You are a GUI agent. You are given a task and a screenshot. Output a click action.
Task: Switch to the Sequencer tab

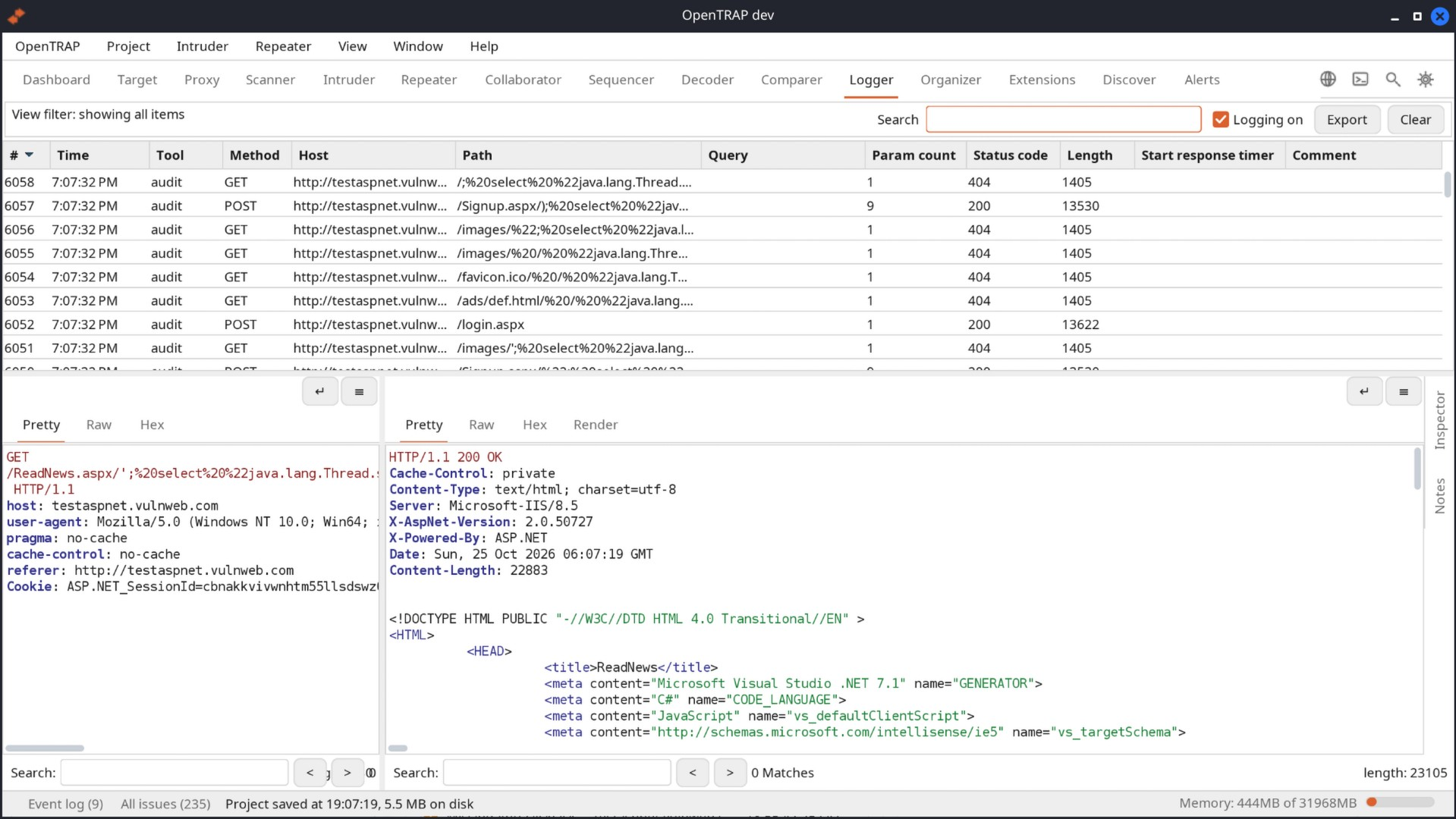pos(621,80)
